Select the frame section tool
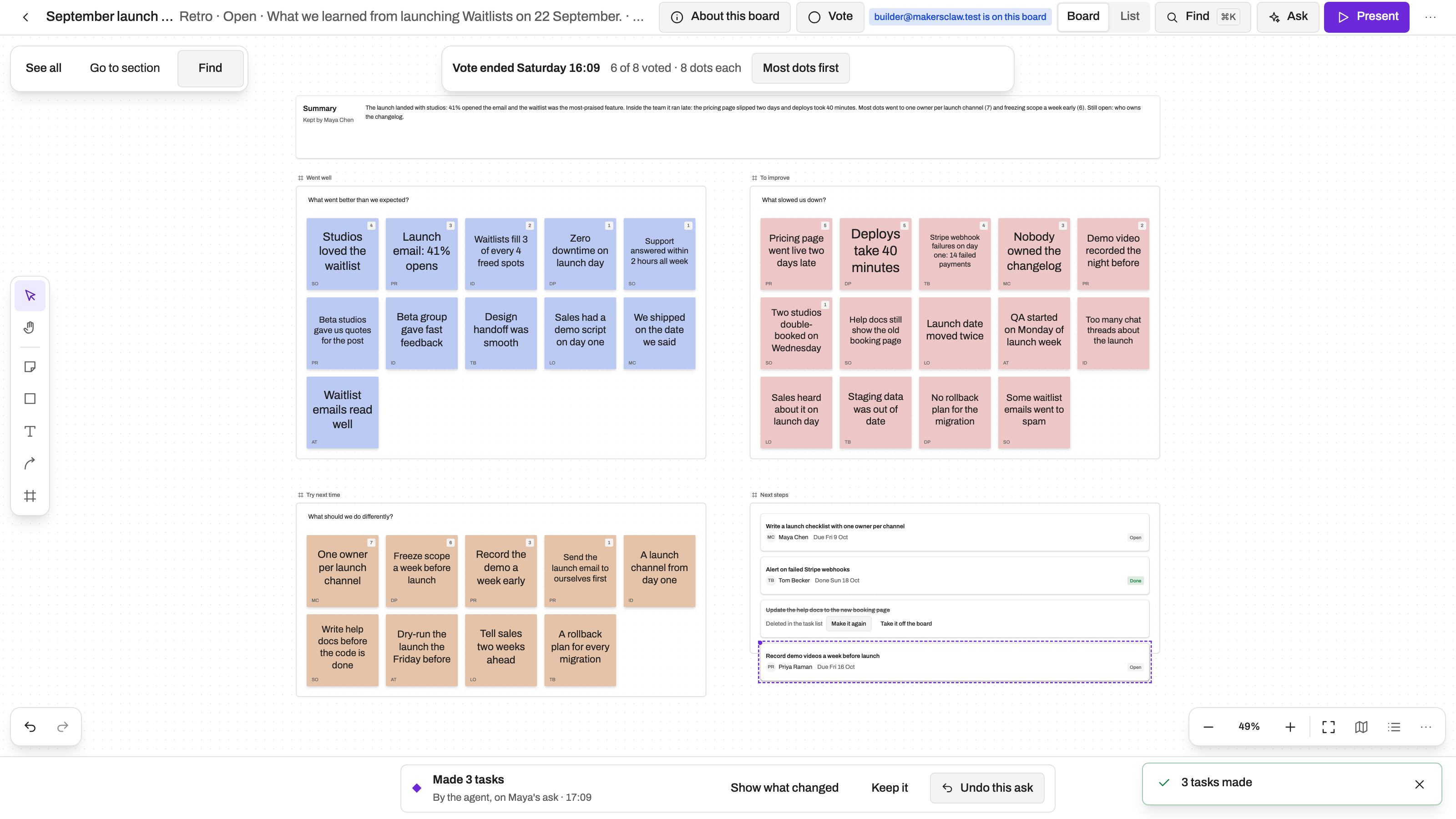 [x=30, y=495]
